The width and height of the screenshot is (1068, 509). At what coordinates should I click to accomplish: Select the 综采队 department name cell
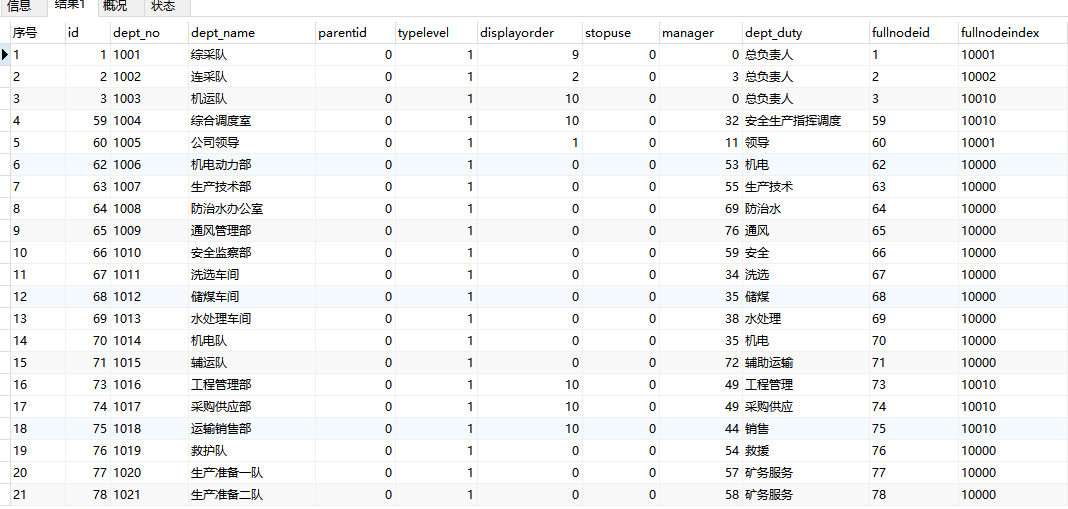pos(252,55)
